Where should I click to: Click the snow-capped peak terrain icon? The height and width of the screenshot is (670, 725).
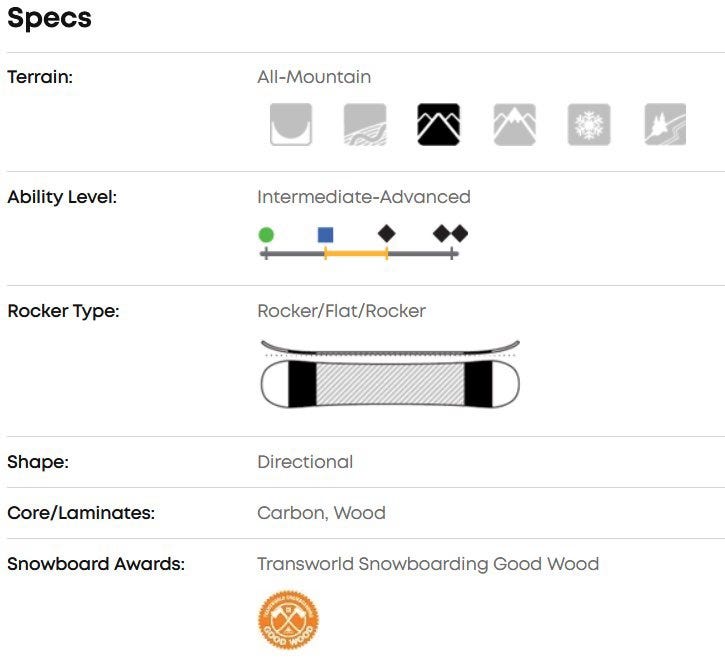click(514, 125)
